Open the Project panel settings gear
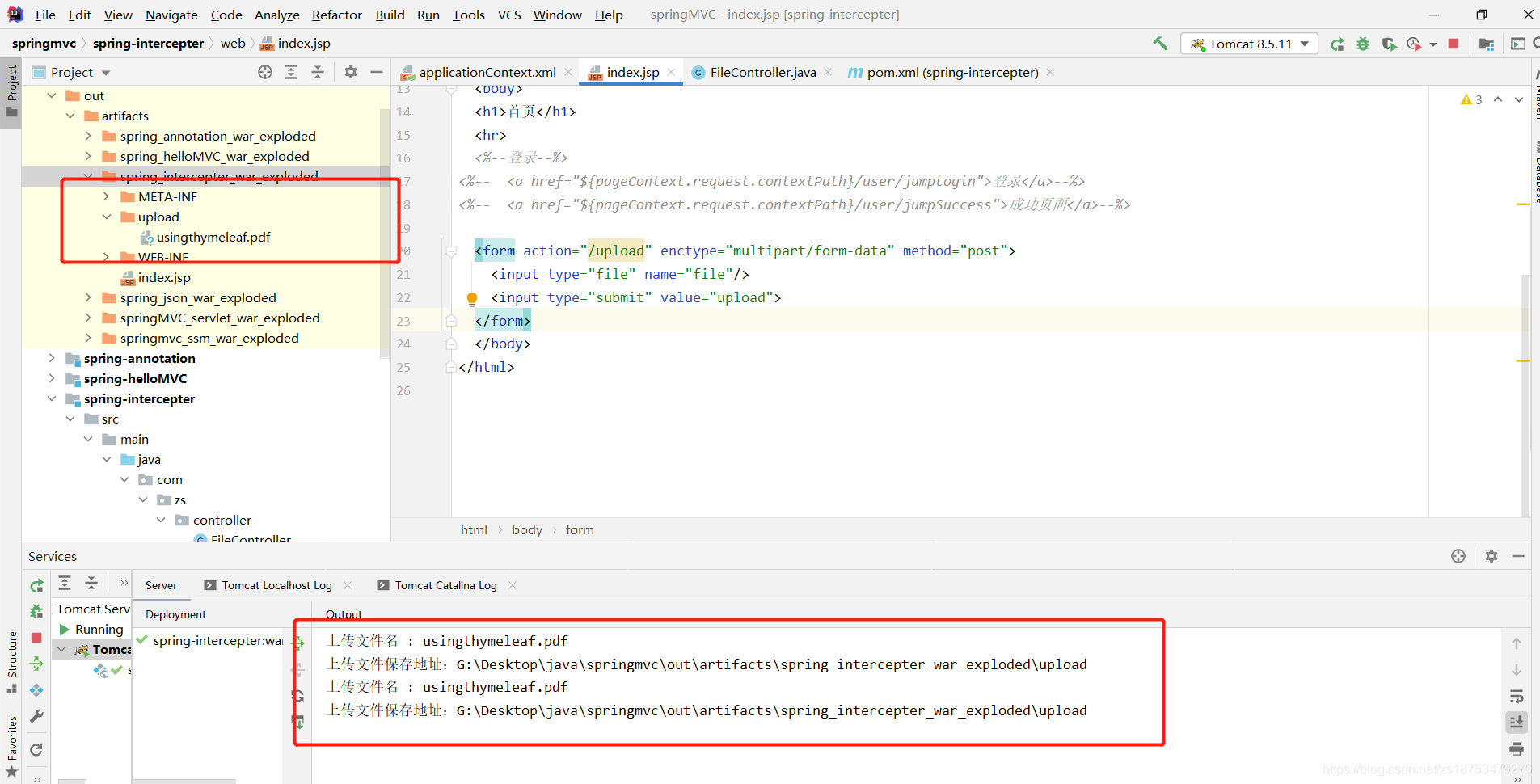 point(351,72)
